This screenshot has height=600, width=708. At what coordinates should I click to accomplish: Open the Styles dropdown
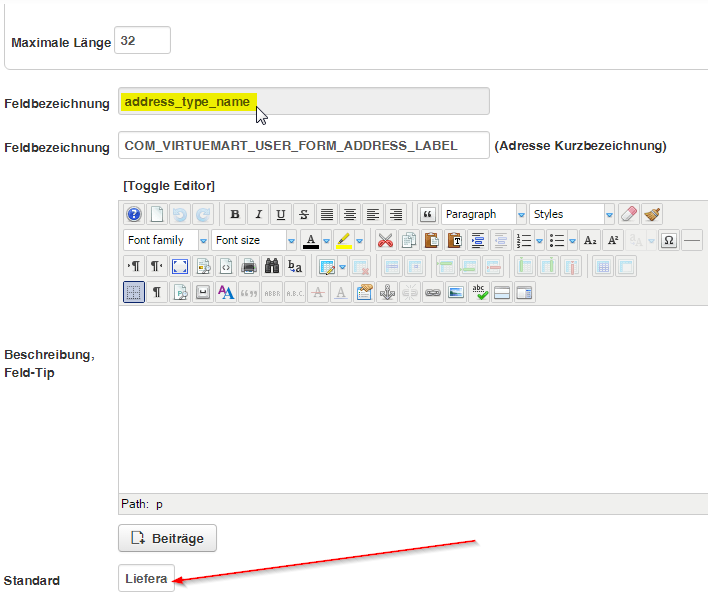[571, 214]
